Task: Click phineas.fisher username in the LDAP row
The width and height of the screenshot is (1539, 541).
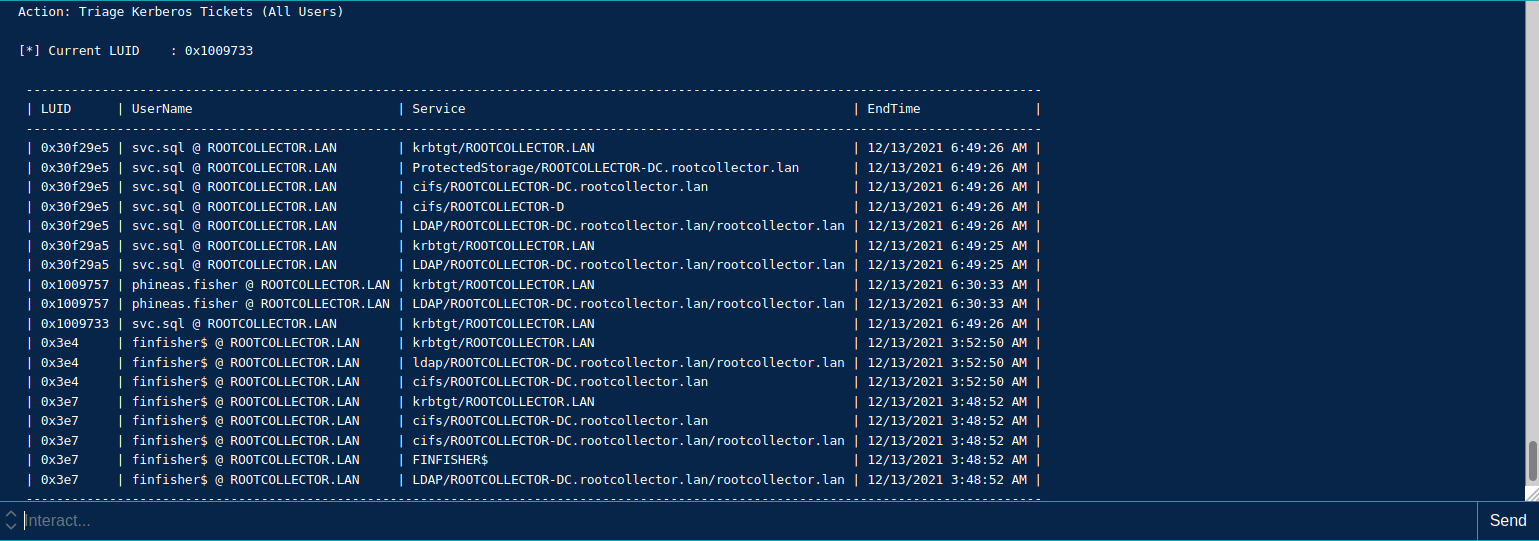Action: 261,304
